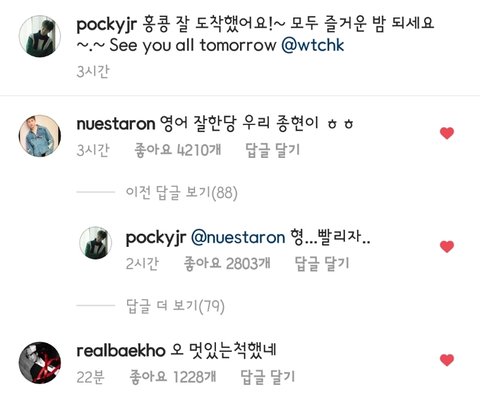480x400 pixels.
Task: Toggle heart on pockyjr reply comment
Action: [x=447, y=246]
